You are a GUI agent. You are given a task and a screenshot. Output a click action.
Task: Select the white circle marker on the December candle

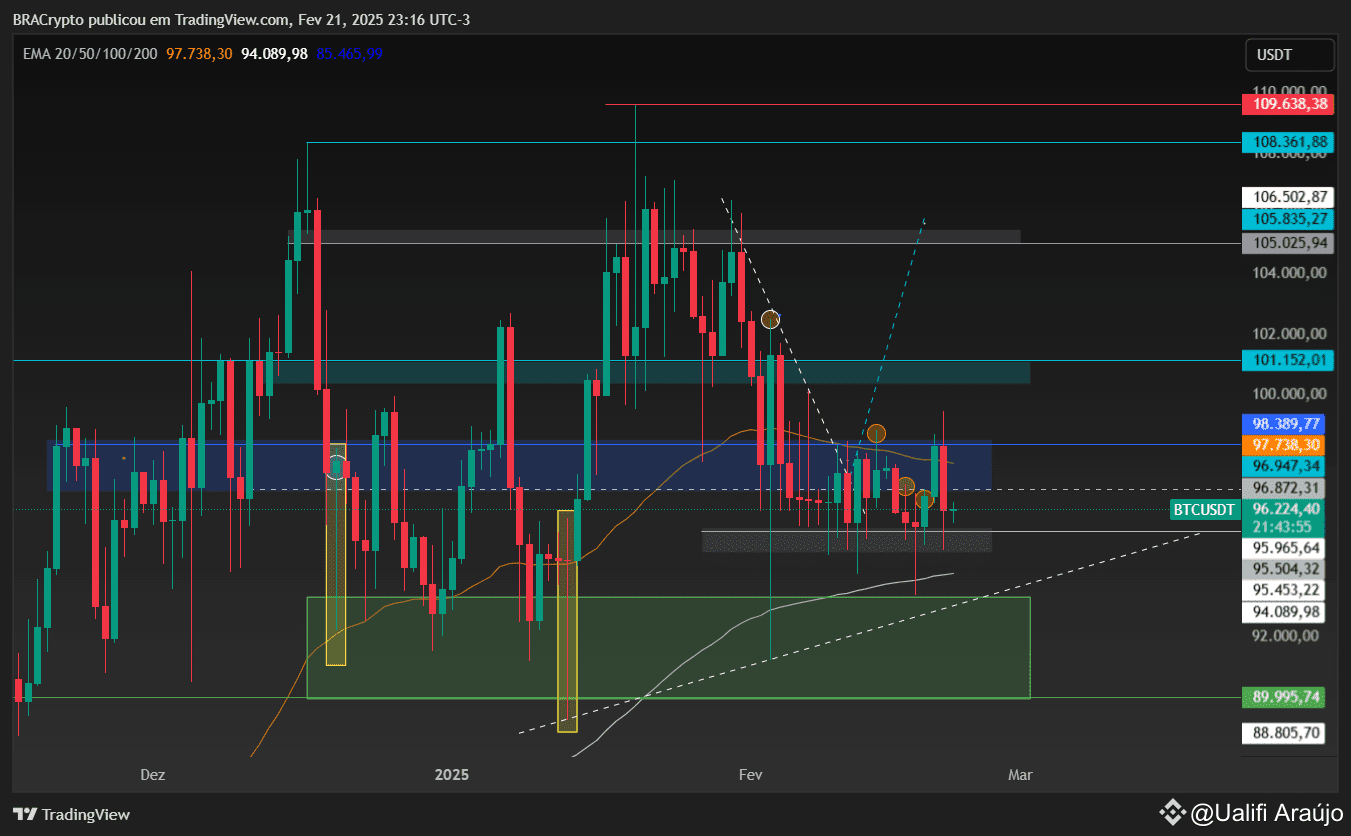point(337,467)
